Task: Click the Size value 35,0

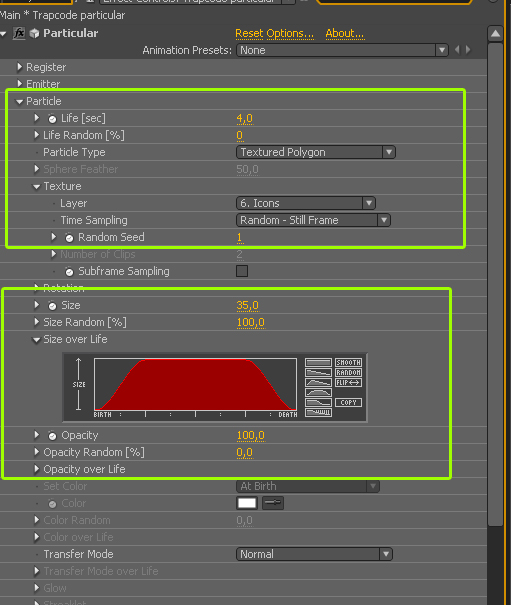Action: pos(247,306)
